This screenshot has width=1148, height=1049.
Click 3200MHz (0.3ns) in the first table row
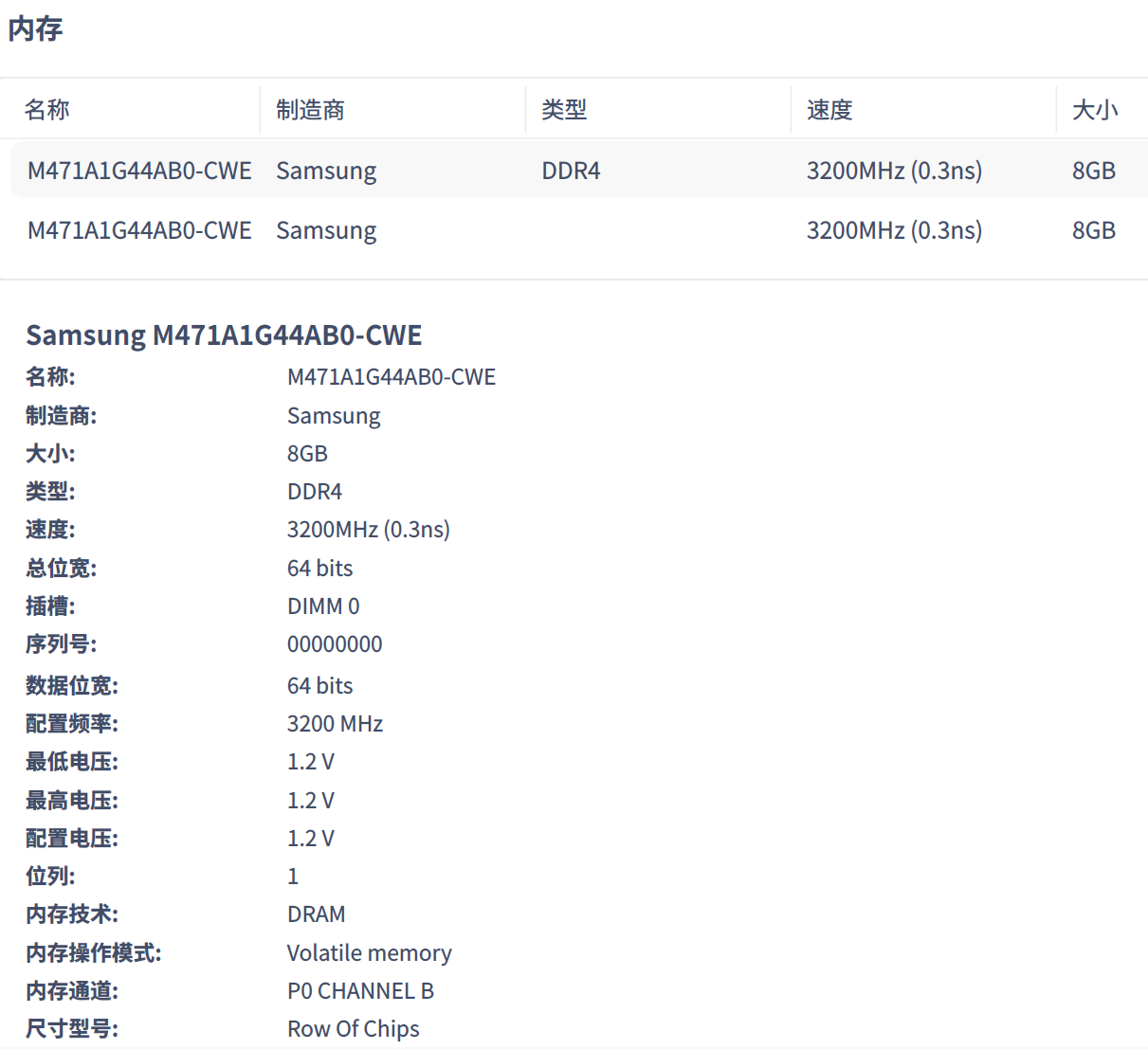894,171
